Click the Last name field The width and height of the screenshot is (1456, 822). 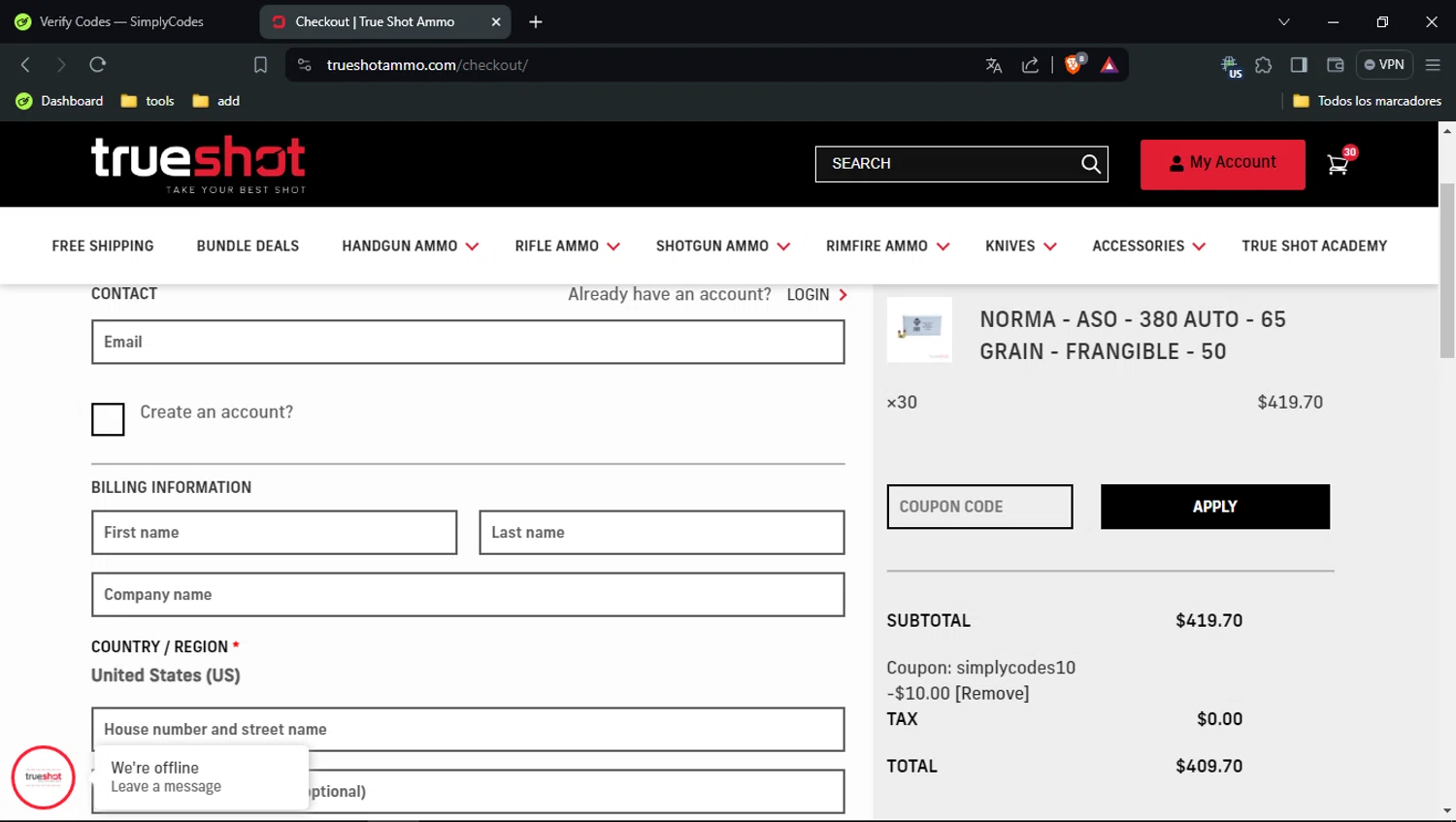[661, 533]
